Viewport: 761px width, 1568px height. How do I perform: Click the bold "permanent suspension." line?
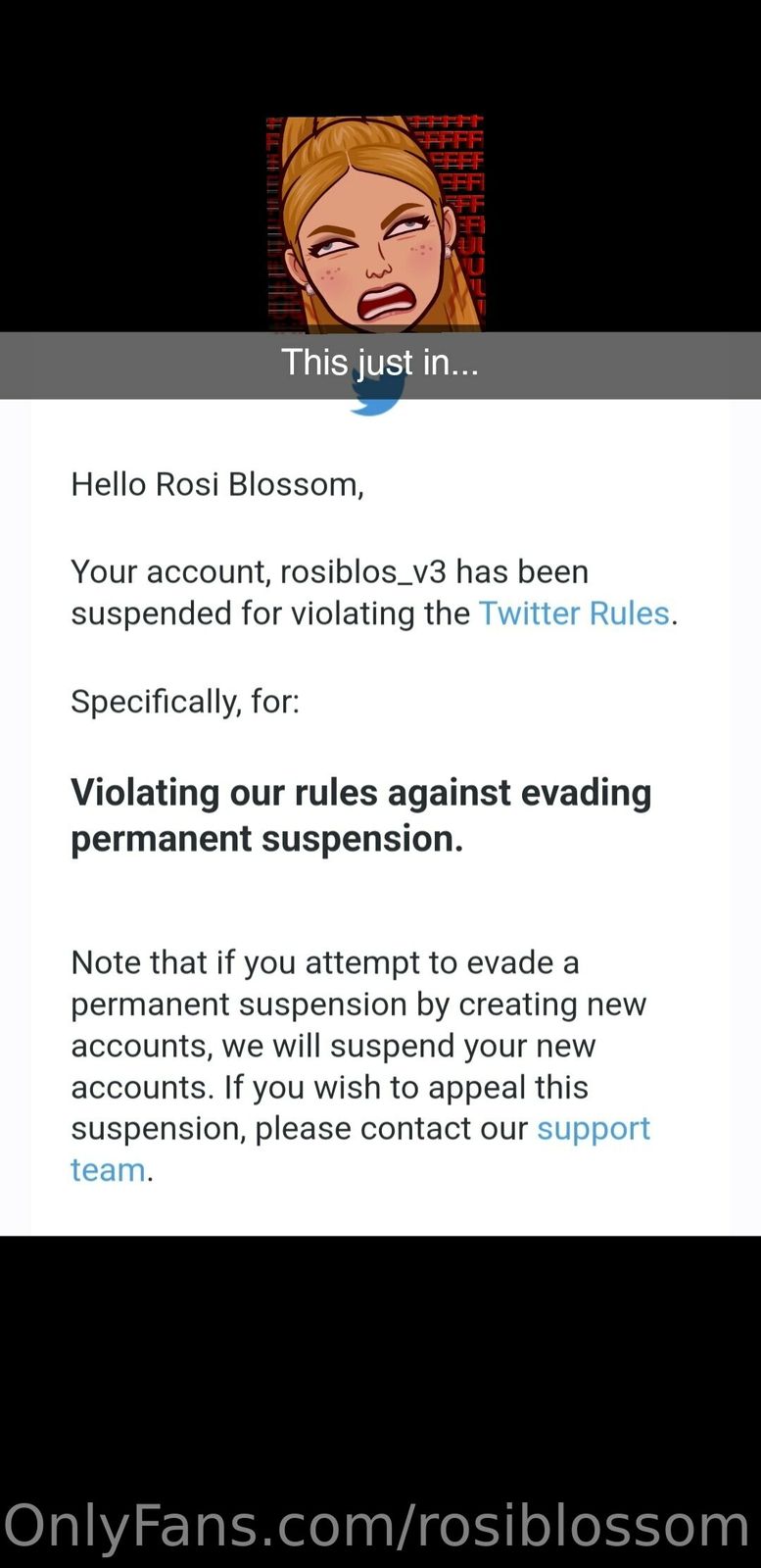(x=266, y=839)
